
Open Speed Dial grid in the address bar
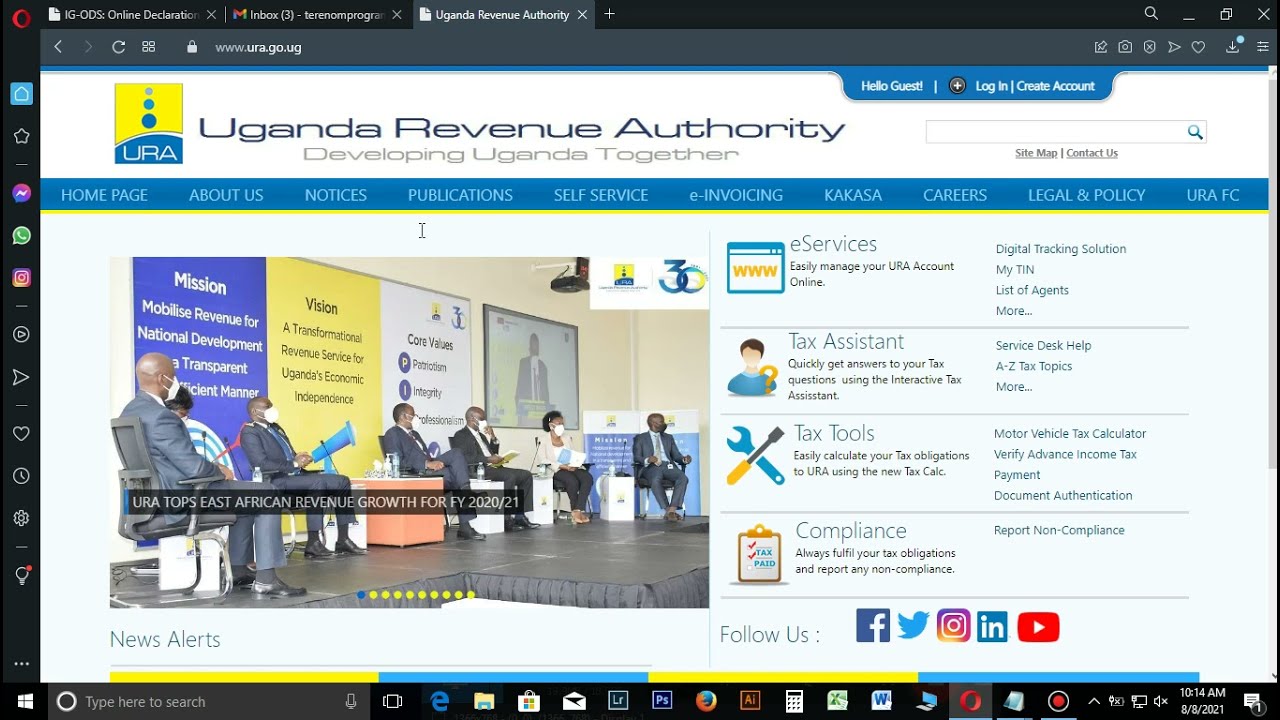(149, 47)
